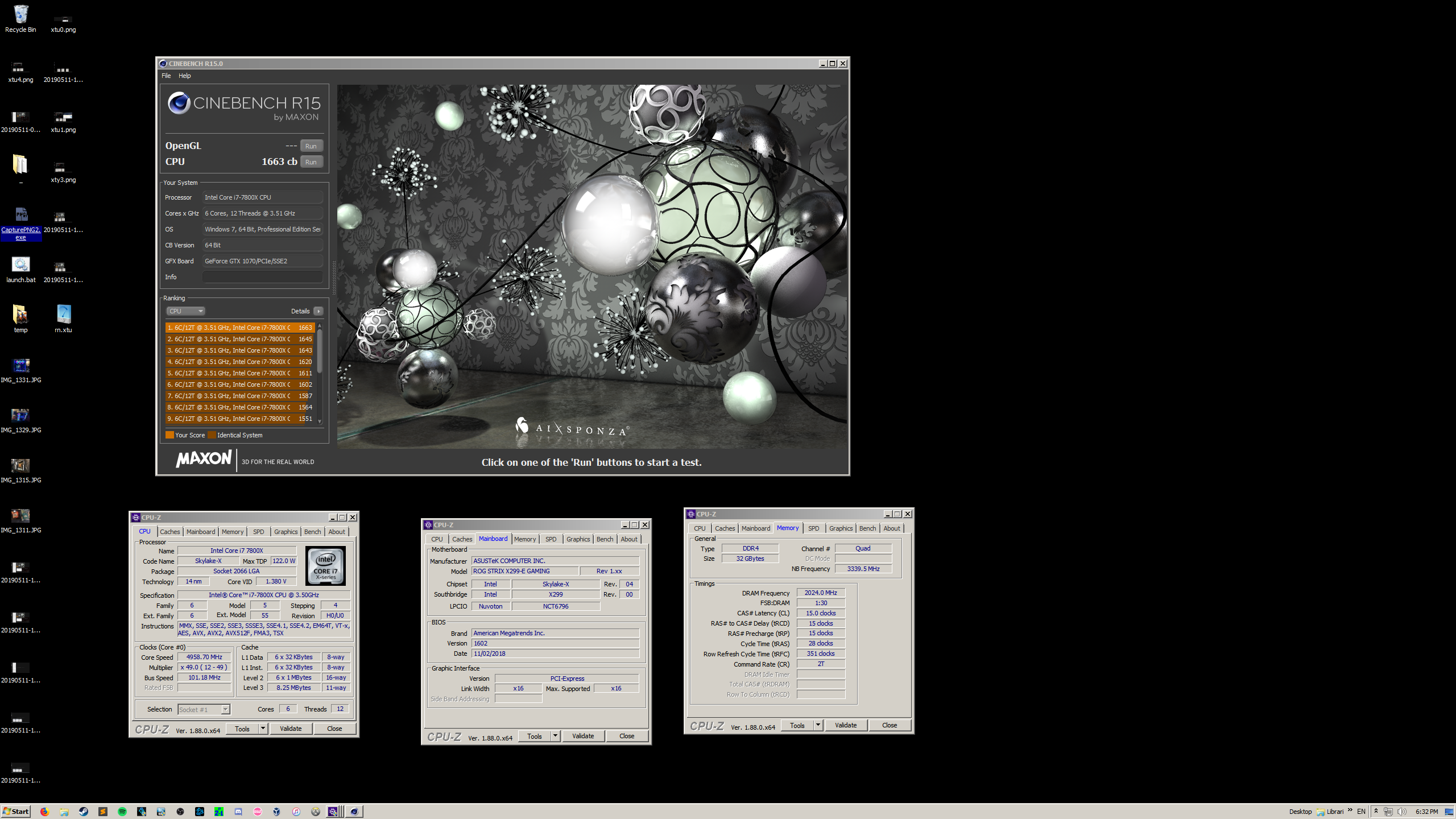Viewport: 1456px width, 819px height.
Task: Expand ranking Details arrow in Cinebench
Action: [318, 311]
